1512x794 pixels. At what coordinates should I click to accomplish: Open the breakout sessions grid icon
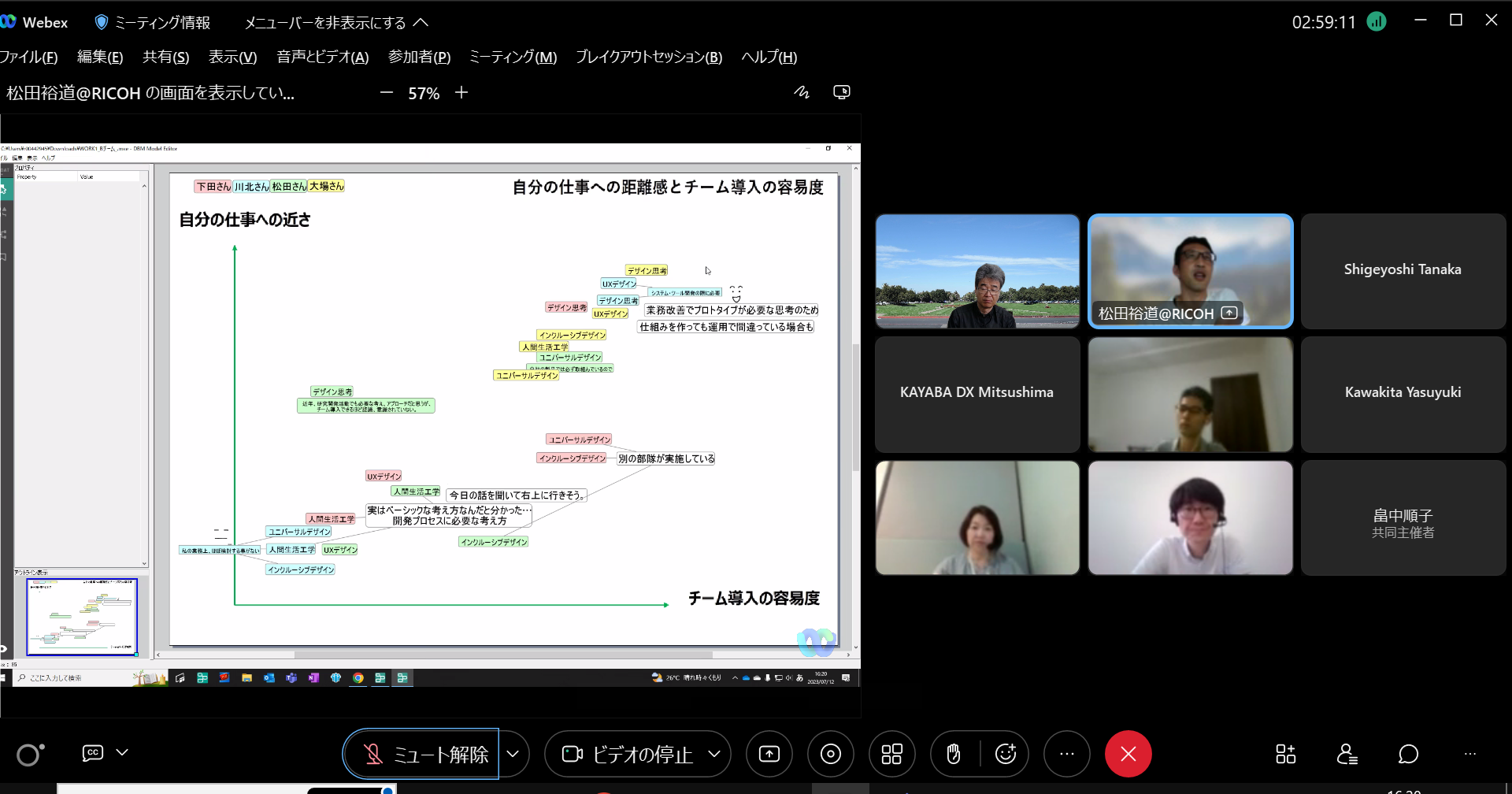pos(891,754)
